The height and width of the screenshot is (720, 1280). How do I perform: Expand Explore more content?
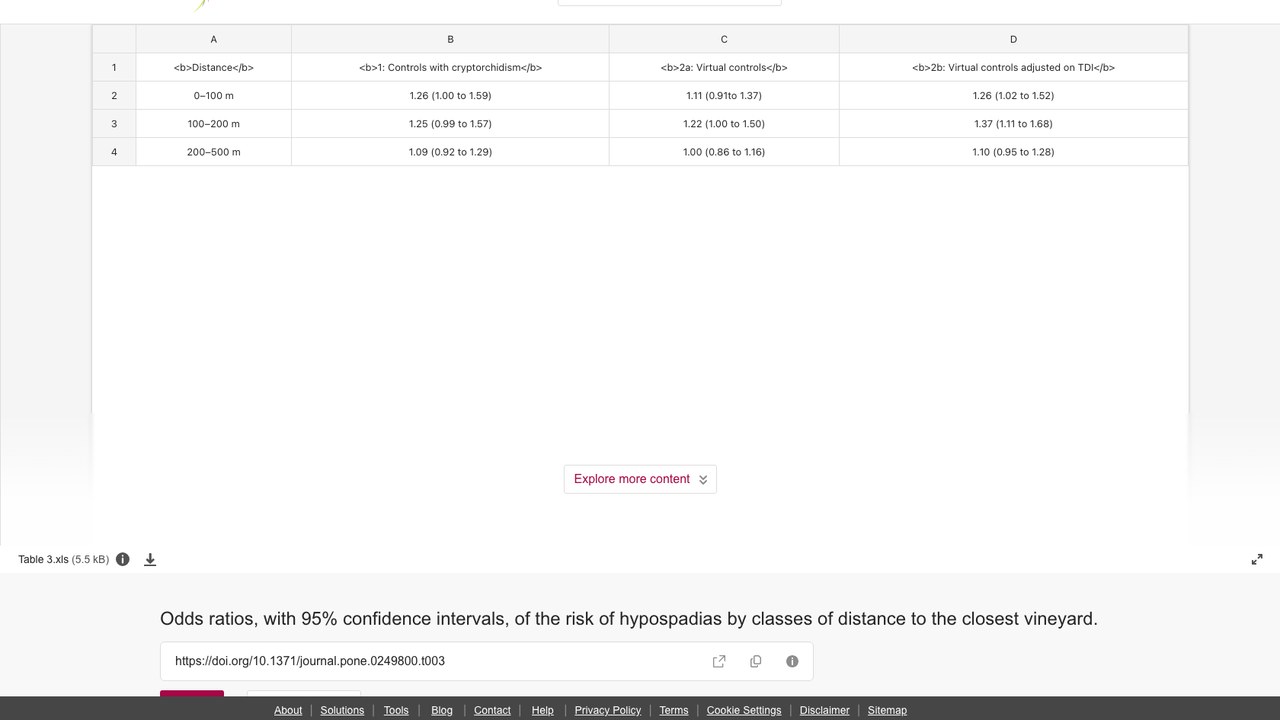(x=640, y=479)
